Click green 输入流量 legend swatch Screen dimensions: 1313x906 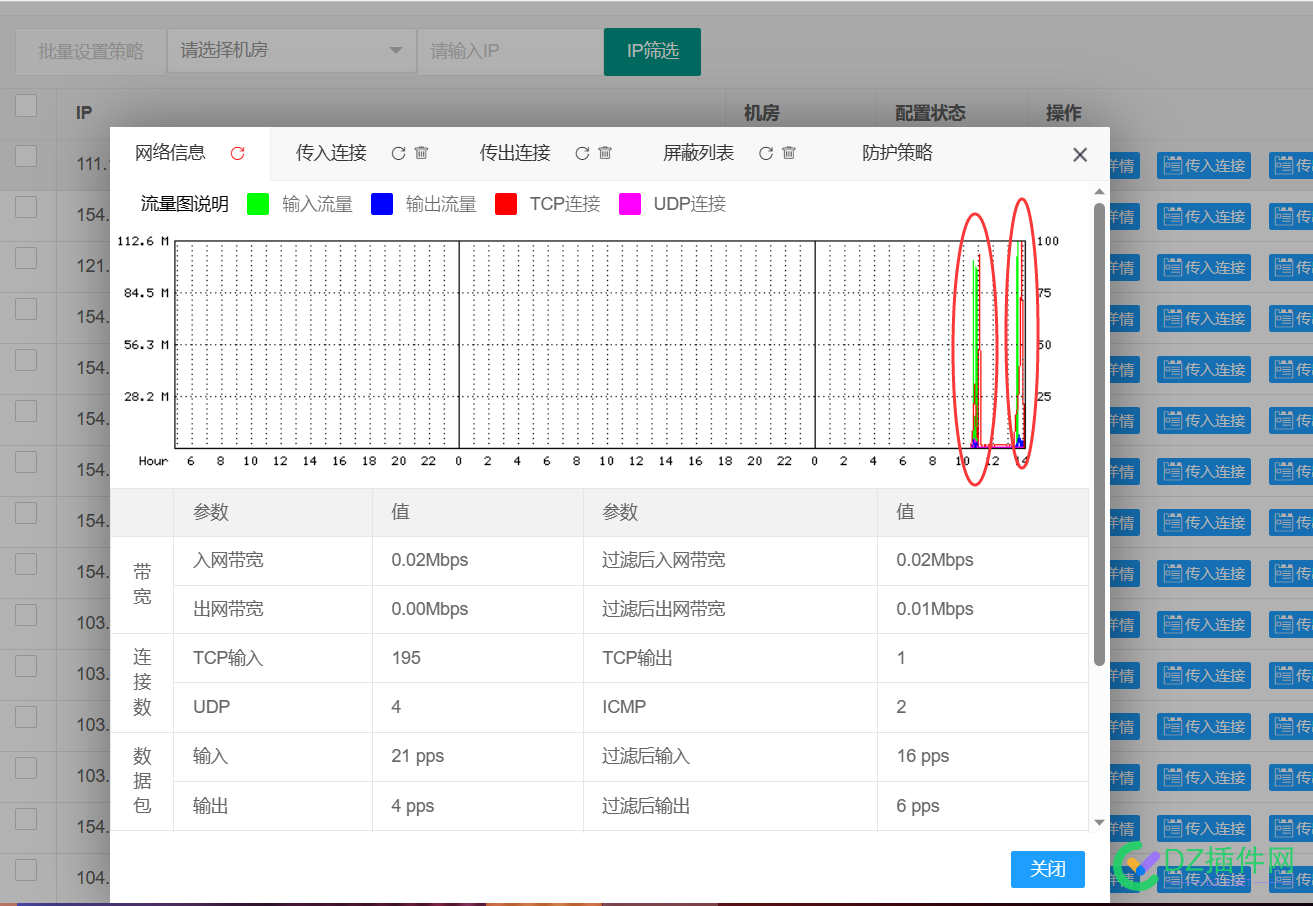click(258, 204)
